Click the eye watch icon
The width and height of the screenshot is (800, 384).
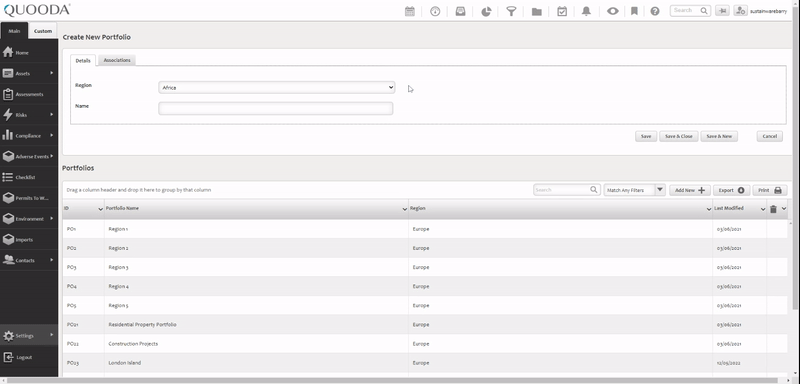pyautogui.click(x=613, y=11)
